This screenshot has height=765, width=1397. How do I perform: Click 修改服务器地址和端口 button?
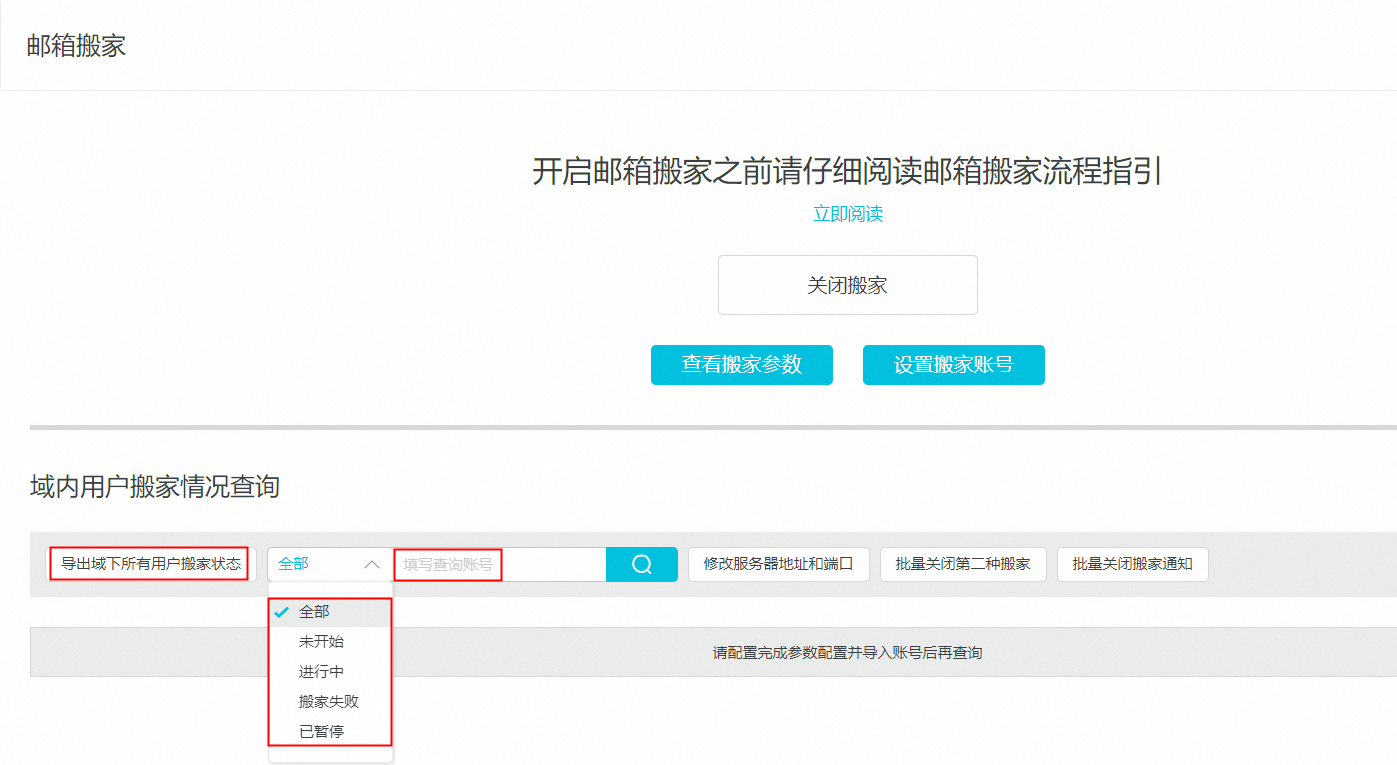coord(779,564)
